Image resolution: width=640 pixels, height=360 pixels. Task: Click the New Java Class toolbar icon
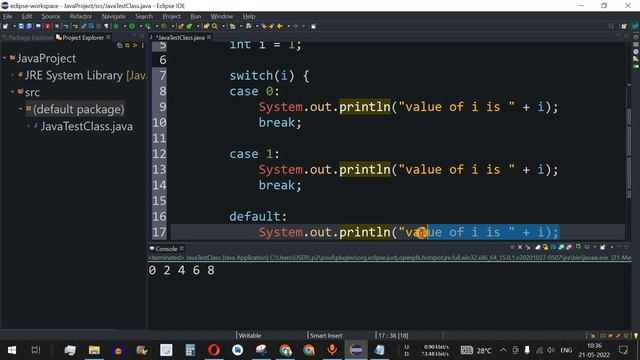coord(189,26)
